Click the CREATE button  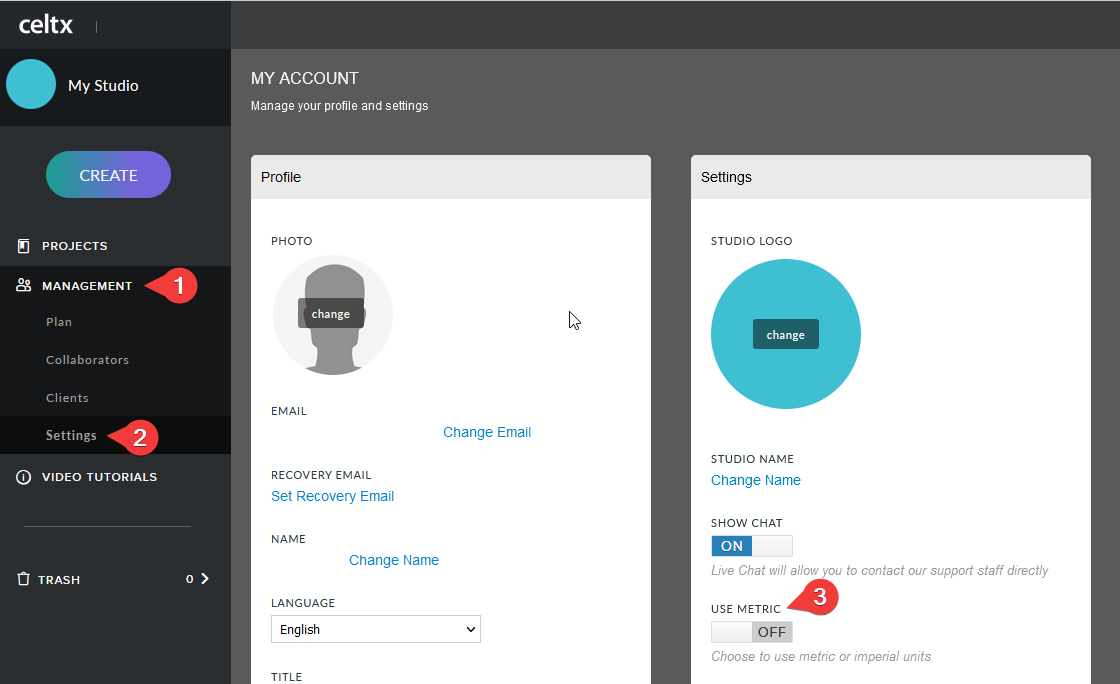(x=109, y=175)
